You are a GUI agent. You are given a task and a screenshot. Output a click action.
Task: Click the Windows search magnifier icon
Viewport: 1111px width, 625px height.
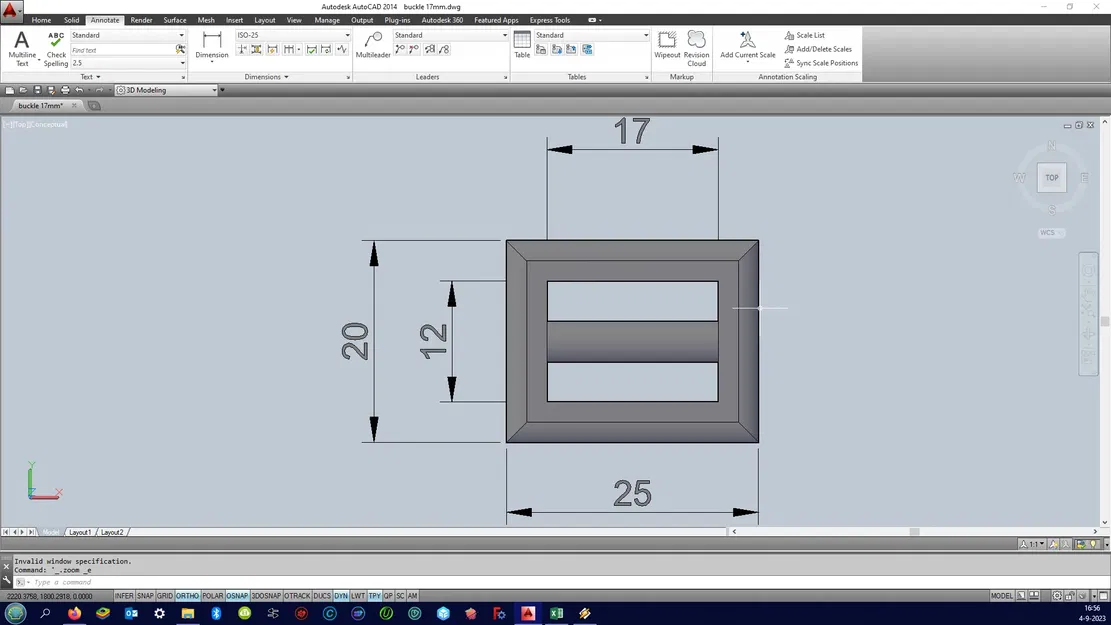tap(45, 613)
